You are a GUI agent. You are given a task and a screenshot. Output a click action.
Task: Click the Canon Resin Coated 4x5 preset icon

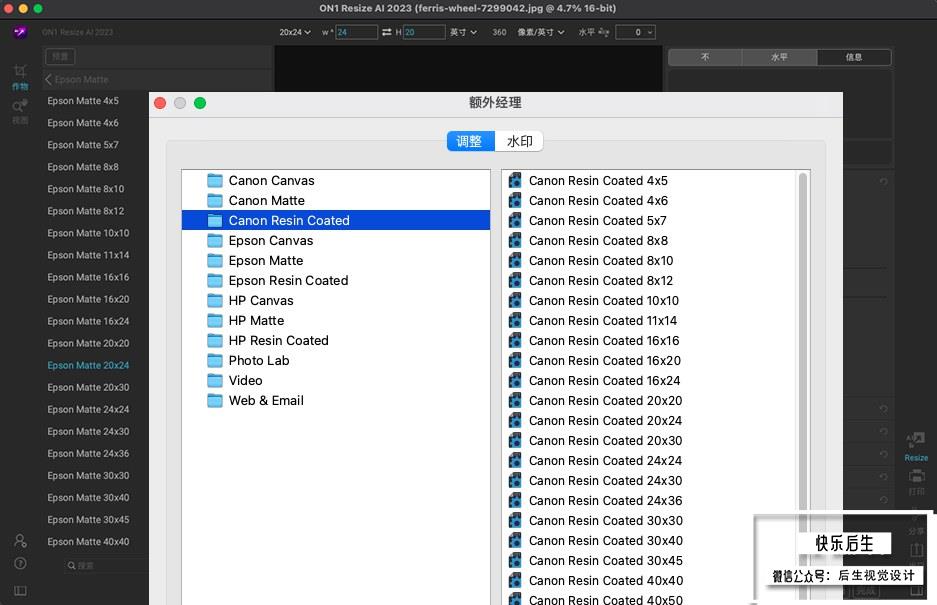click(515, 181)
